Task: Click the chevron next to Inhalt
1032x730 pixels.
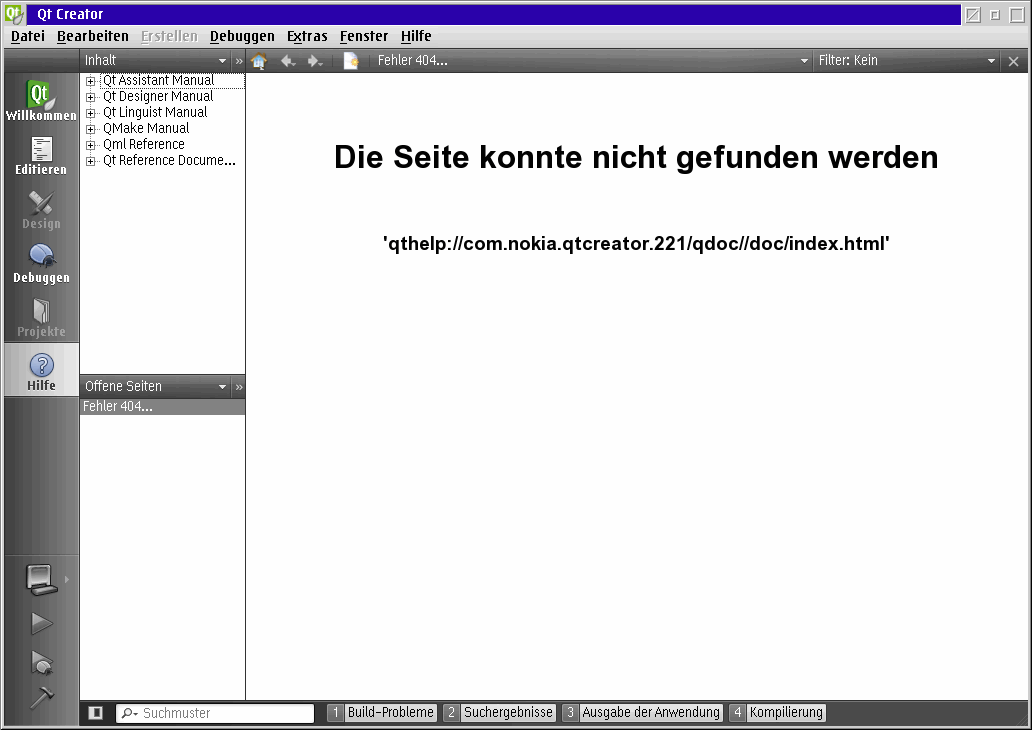Action: point(239,61)
